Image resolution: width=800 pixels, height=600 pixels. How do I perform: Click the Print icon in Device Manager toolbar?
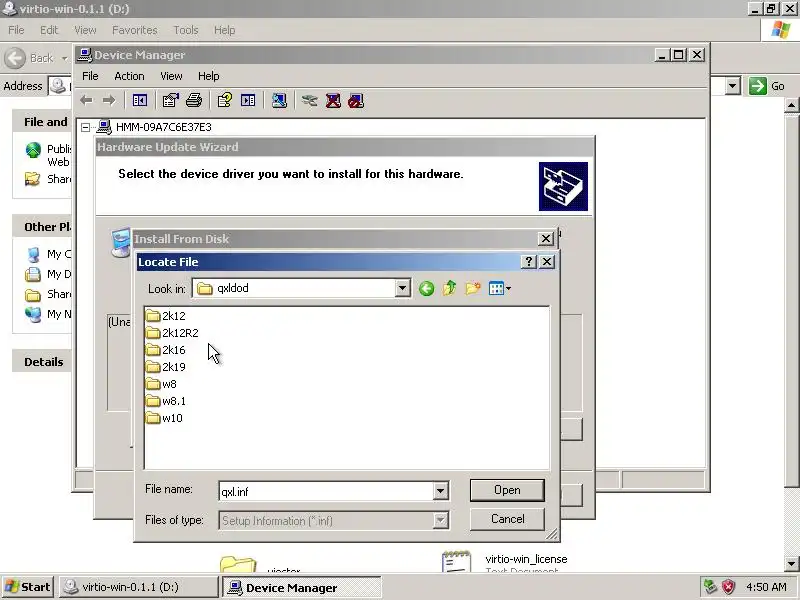[194, 101]
